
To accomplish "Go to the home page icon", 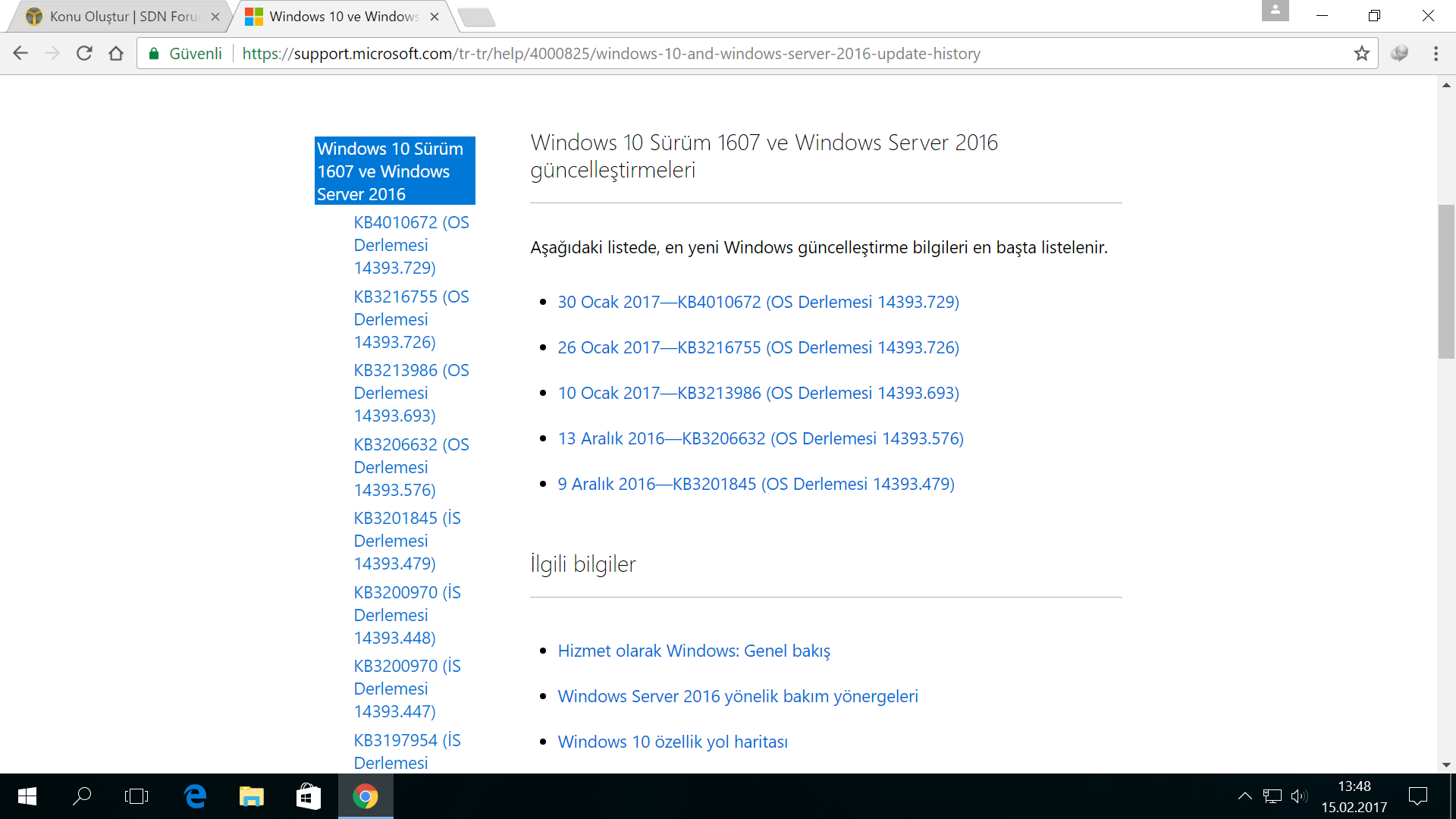I will point(116,53).
